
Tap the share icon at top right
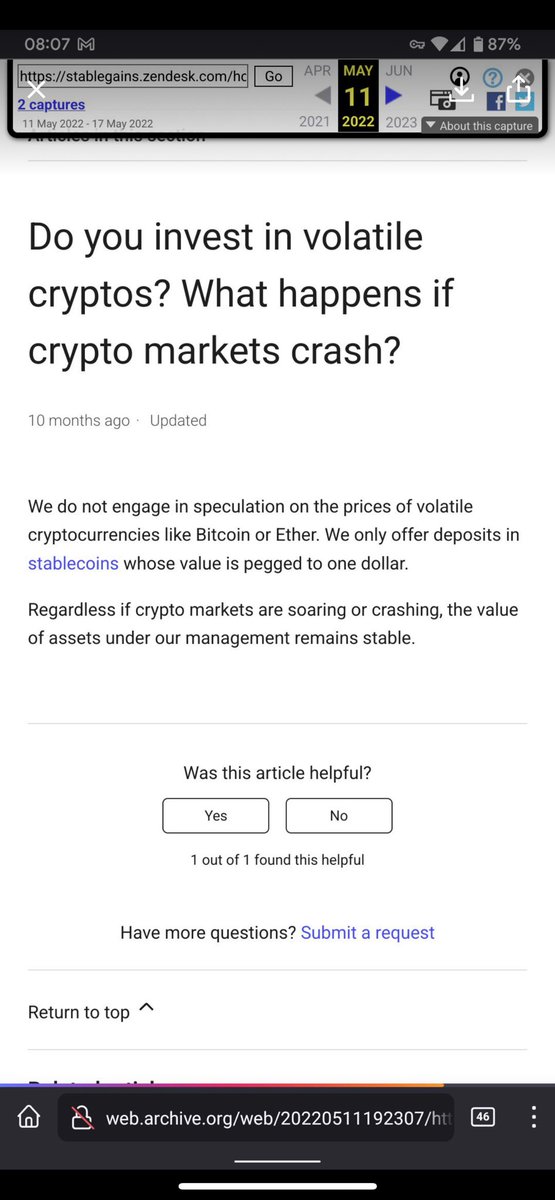pos(518,89)
